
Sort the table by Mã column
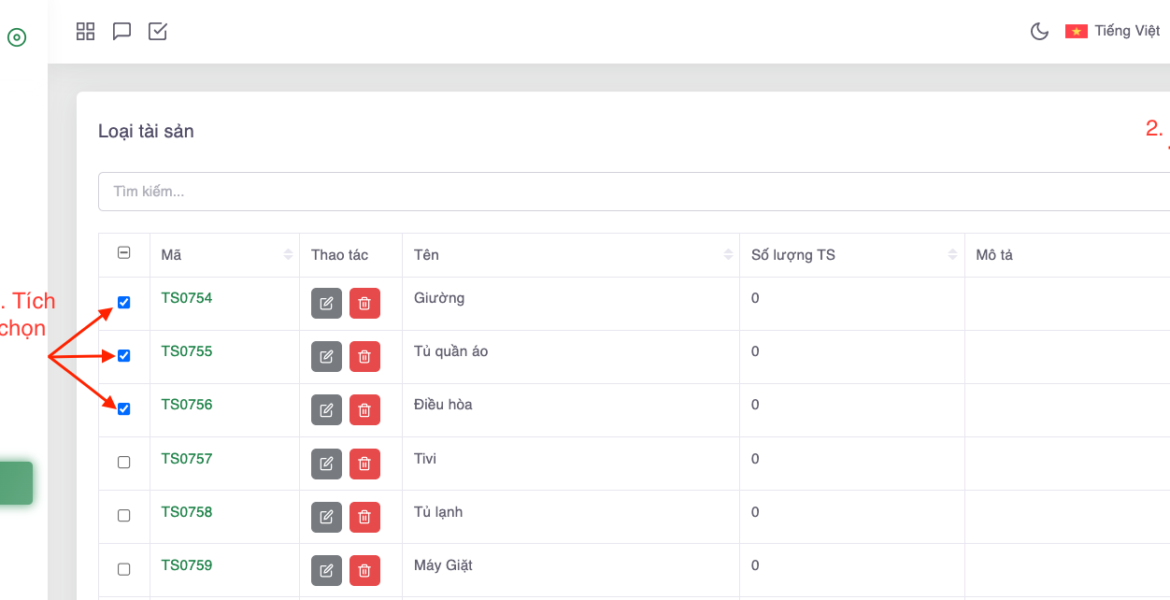tap(288, 255)
